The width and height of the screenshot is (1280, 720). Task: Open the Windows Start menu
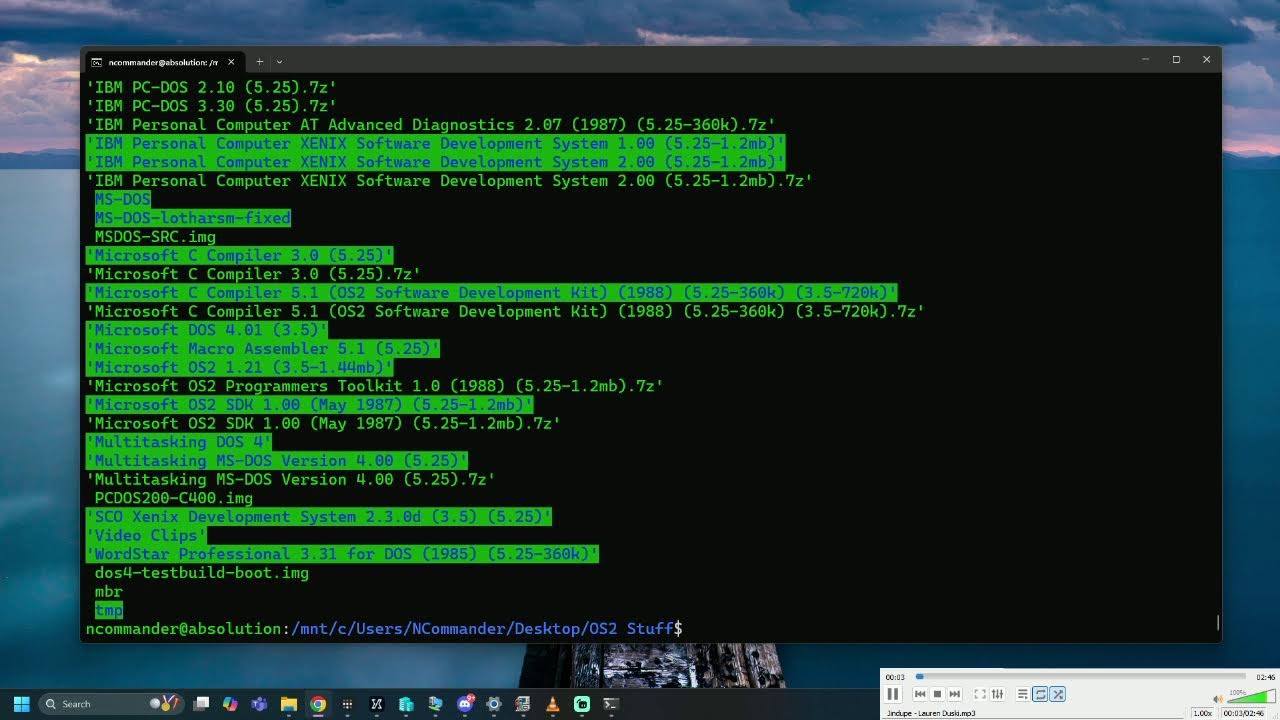pyautogui.click(x=21, y=704)
